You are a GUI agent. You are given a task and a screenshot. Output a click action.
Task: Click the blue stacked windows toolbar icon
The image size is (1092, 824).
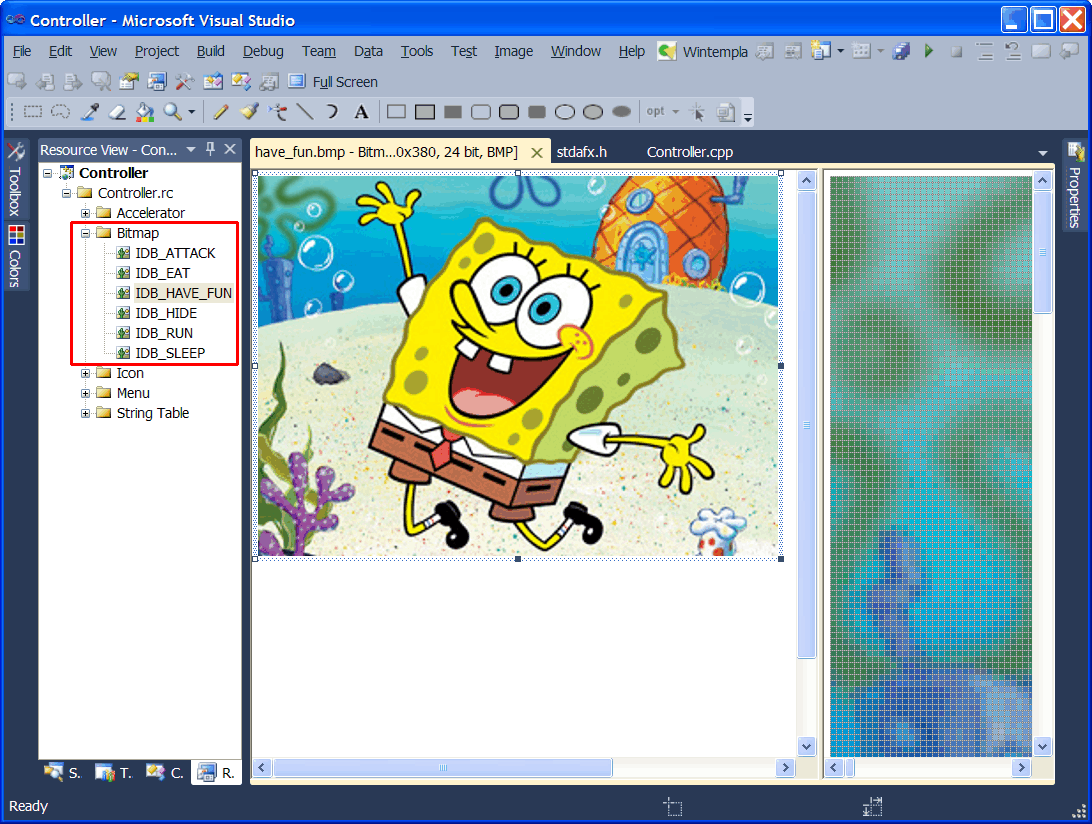pyautogui.click(x=901, y=51)
